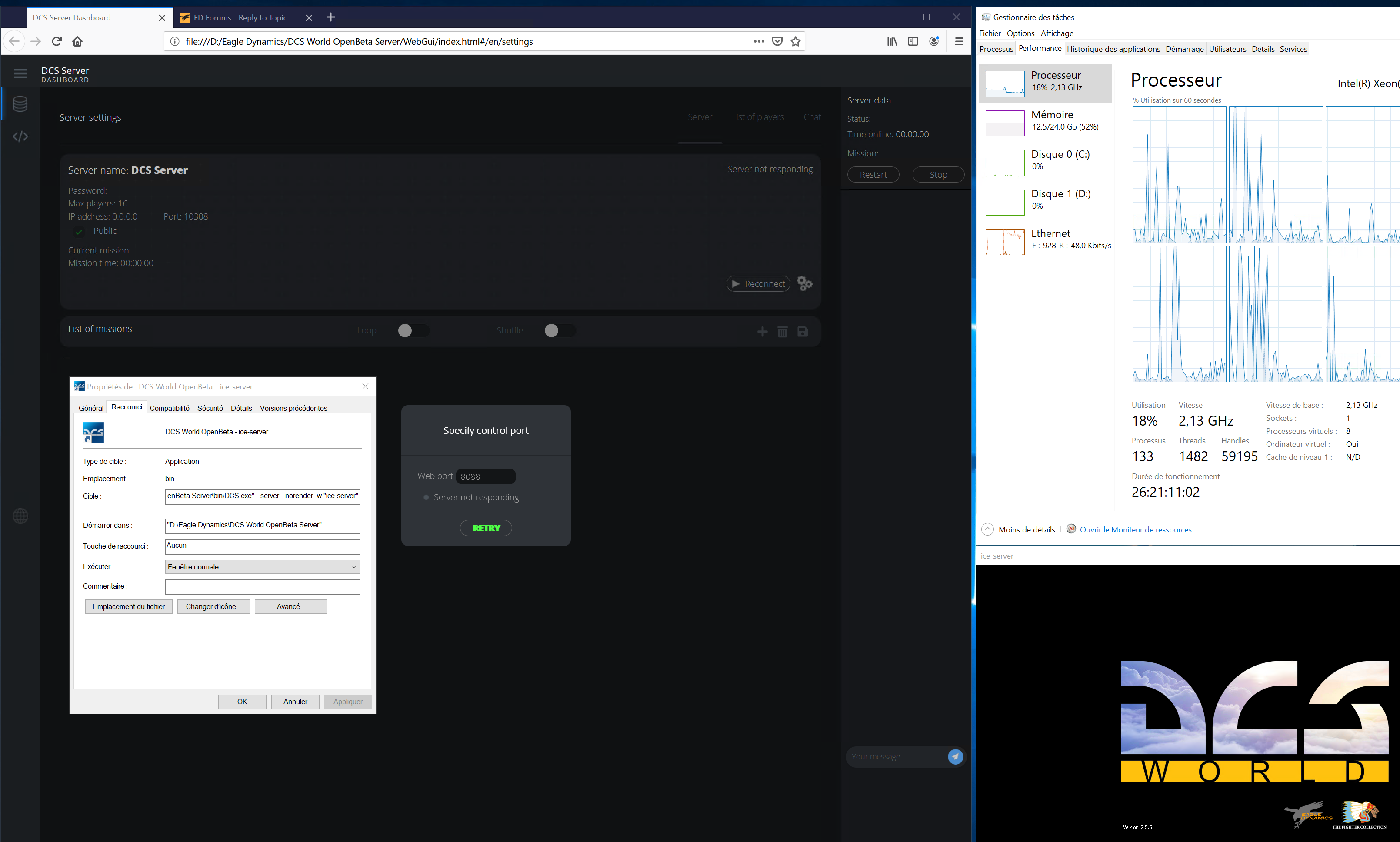1400x842 pixels.
Task: Select Disque 0 (C:) performance entry
Action: coord(1045,163)
